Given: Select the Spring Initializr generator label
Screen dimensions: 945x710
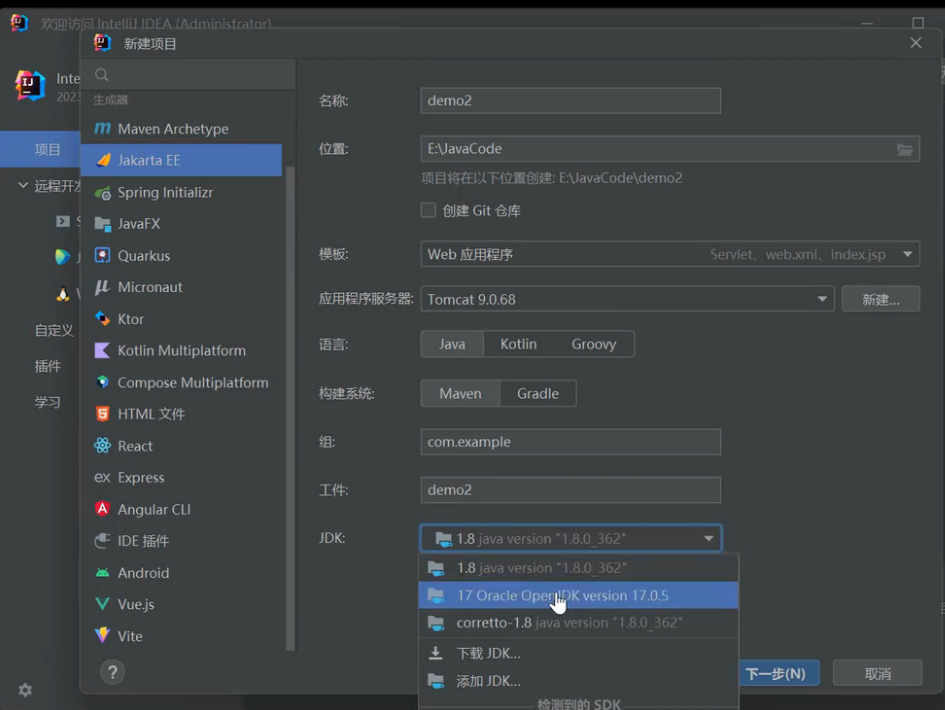Looking at the screenshot, I should (165, 192).
